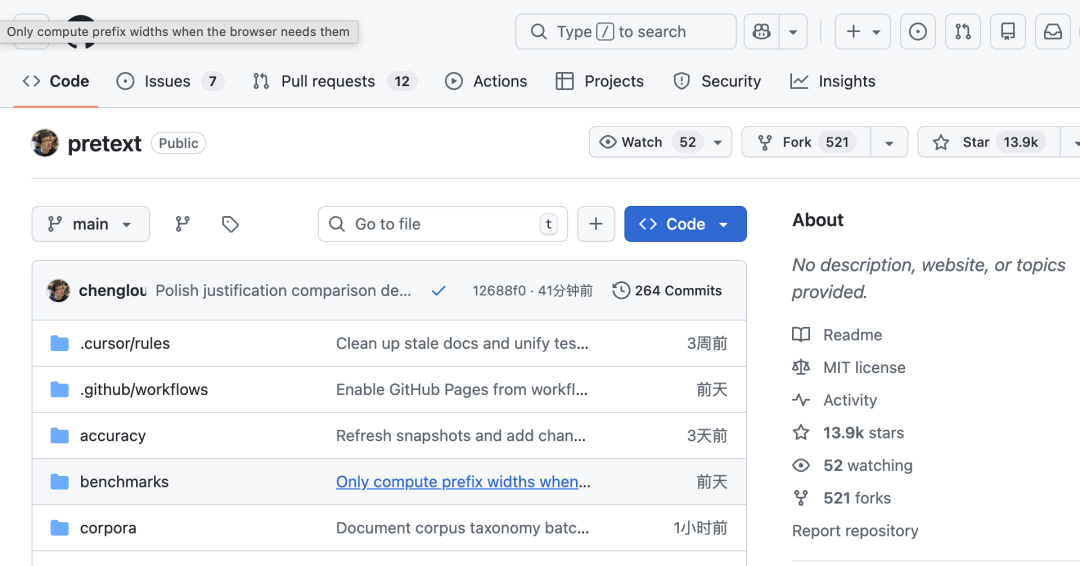Image resolution: width=1080 pixels, height=566 pixels.
Task: Open latest commit message Polish justification
Action: (x=283, y=291)
